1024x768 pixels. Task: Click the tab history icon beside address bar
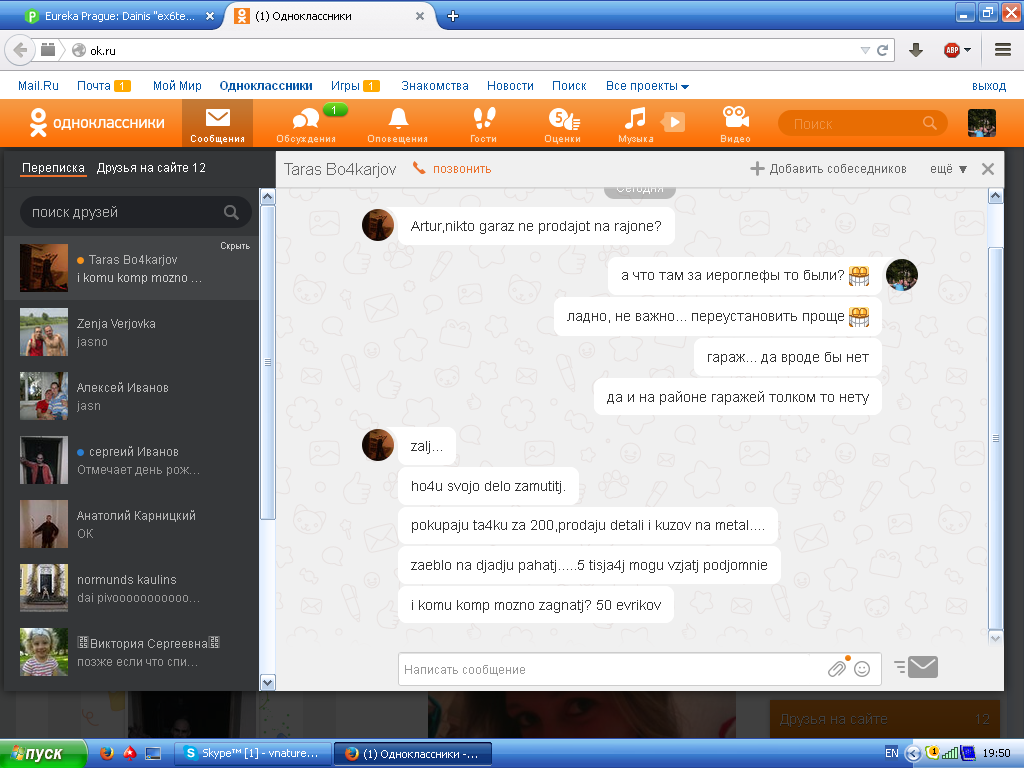click(48, 50)
